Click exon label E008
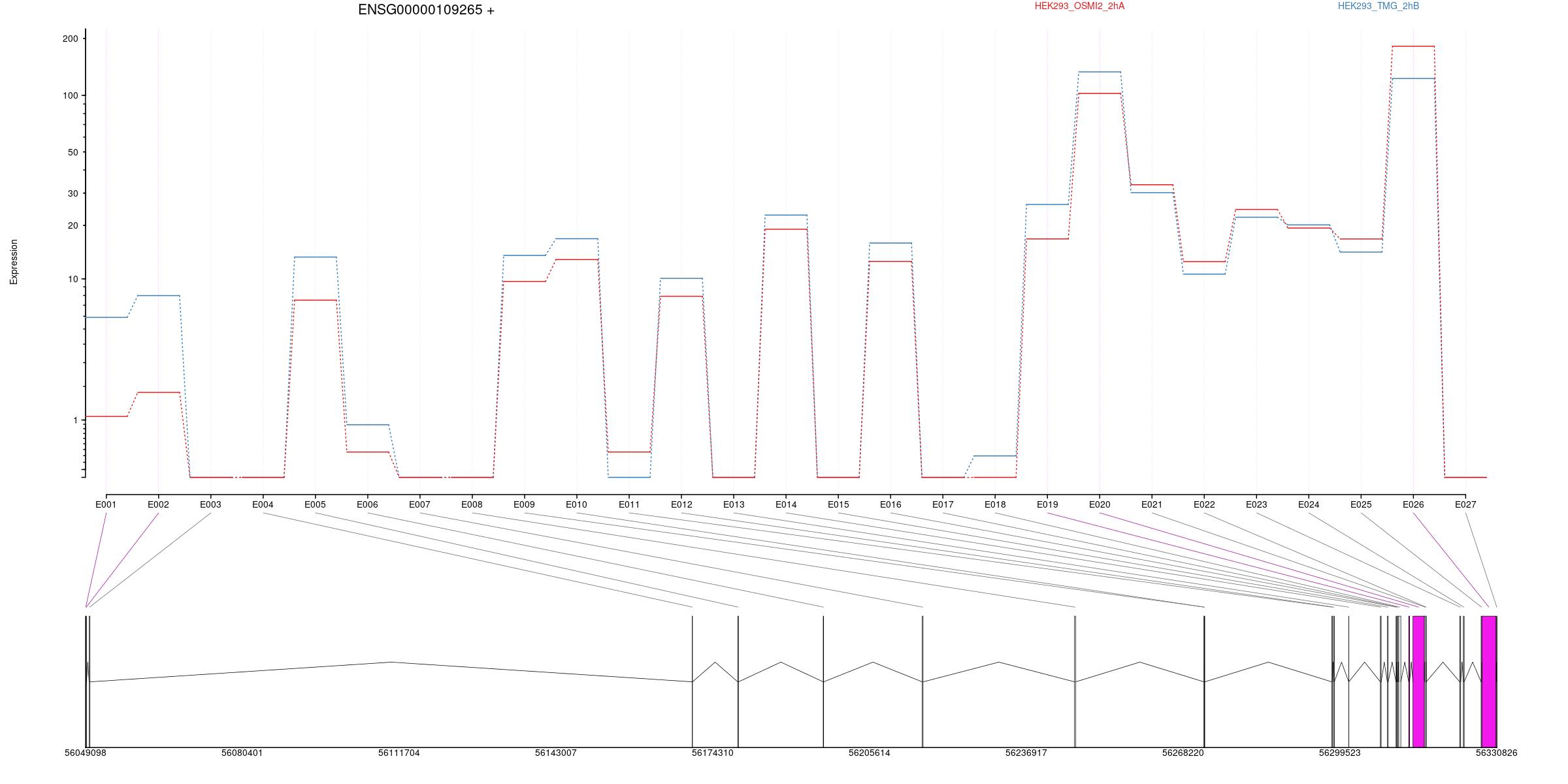Image resolution: width=1568 pixels, height=784 pixels. [x=472, y=504]
